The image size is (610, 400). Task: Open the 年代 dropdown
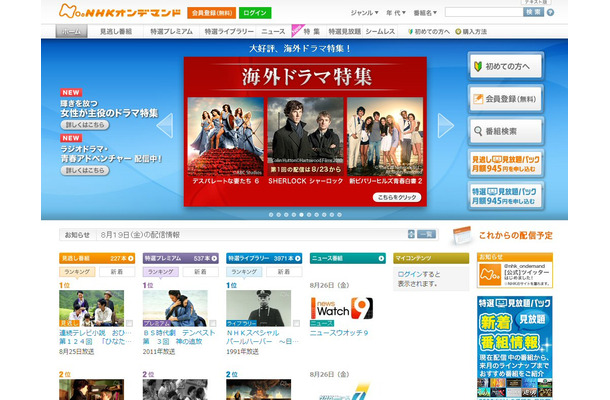tap(396, 13)
